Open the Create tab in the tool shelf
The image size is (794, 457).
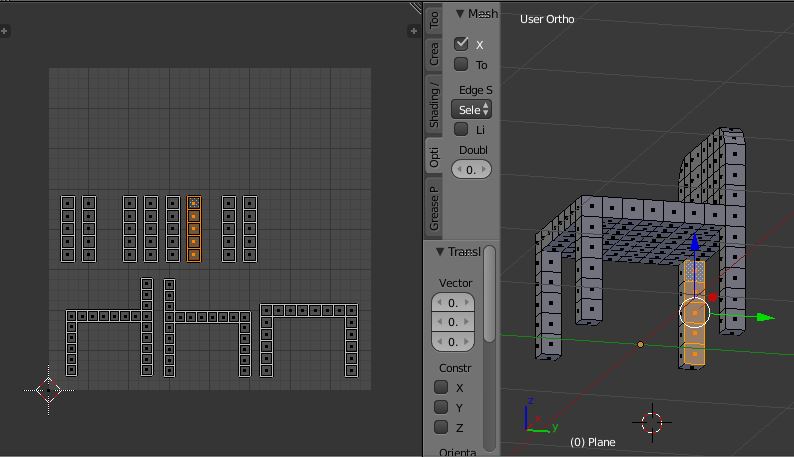pos(433,54)
